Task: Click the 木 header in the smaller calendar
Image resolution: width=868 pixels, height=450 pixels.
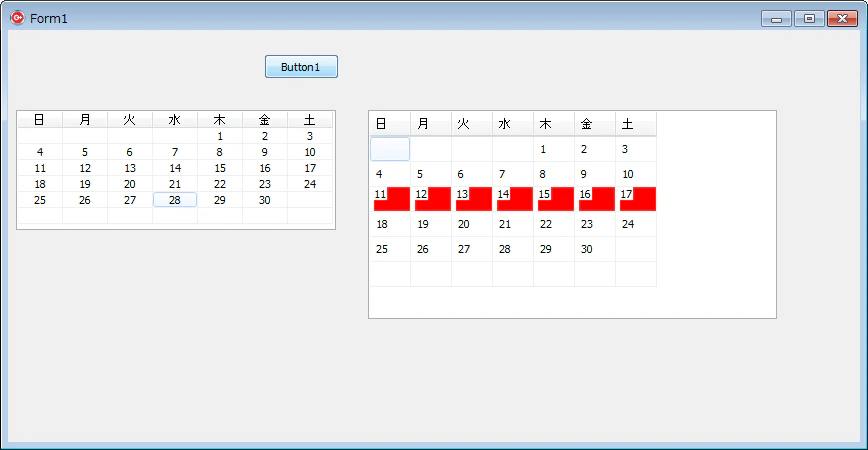Action: [x=220, y=120]
